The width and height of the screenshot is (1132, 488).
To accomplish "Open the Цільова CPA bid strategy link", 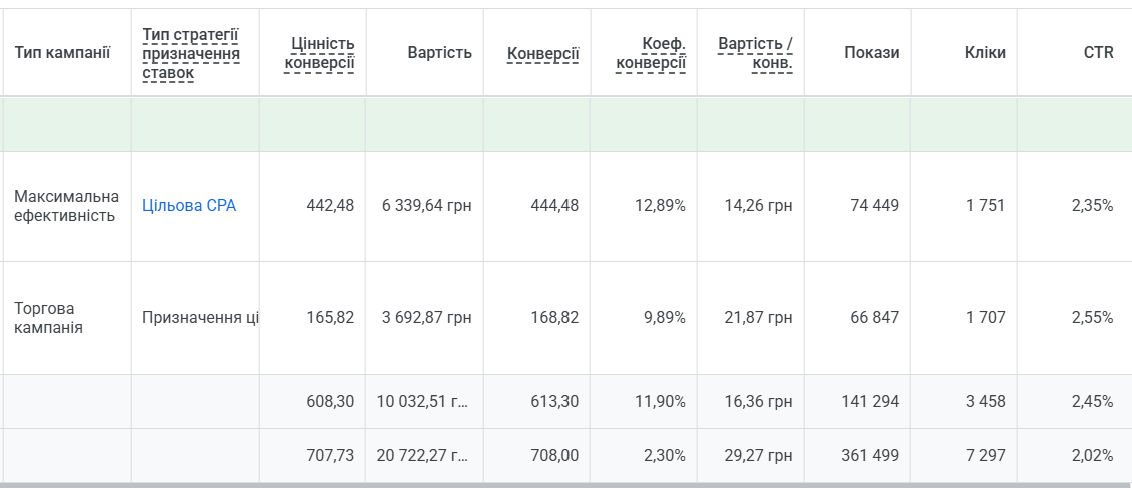I will [x=189, y=206].
